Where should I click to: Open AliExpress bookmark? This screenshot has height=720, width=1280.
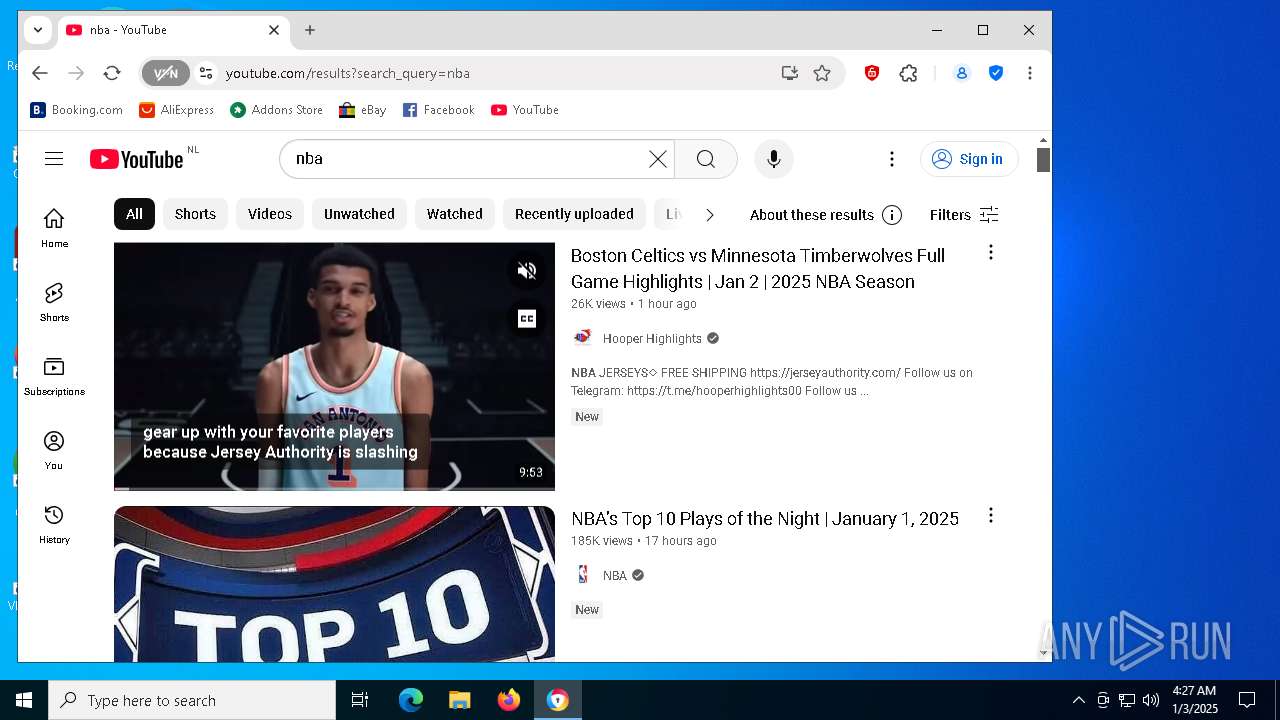pos(177,110)
